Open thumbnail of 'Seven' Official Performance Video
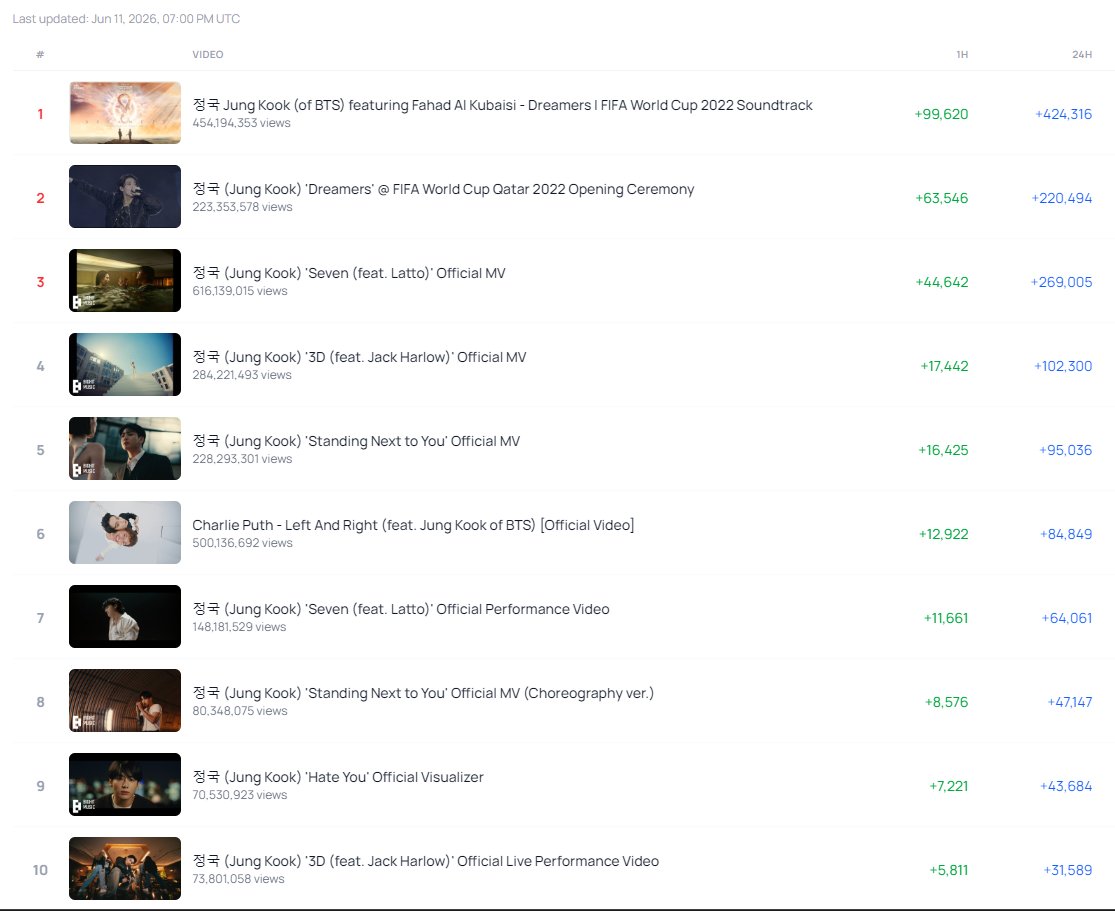This screenshot has height=911, width=1115. pyautogui.click(x=124, y=616)
